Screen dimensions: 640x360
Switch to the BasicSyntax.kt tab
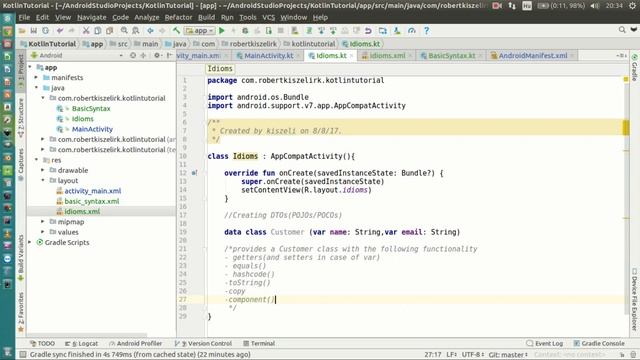451,56
